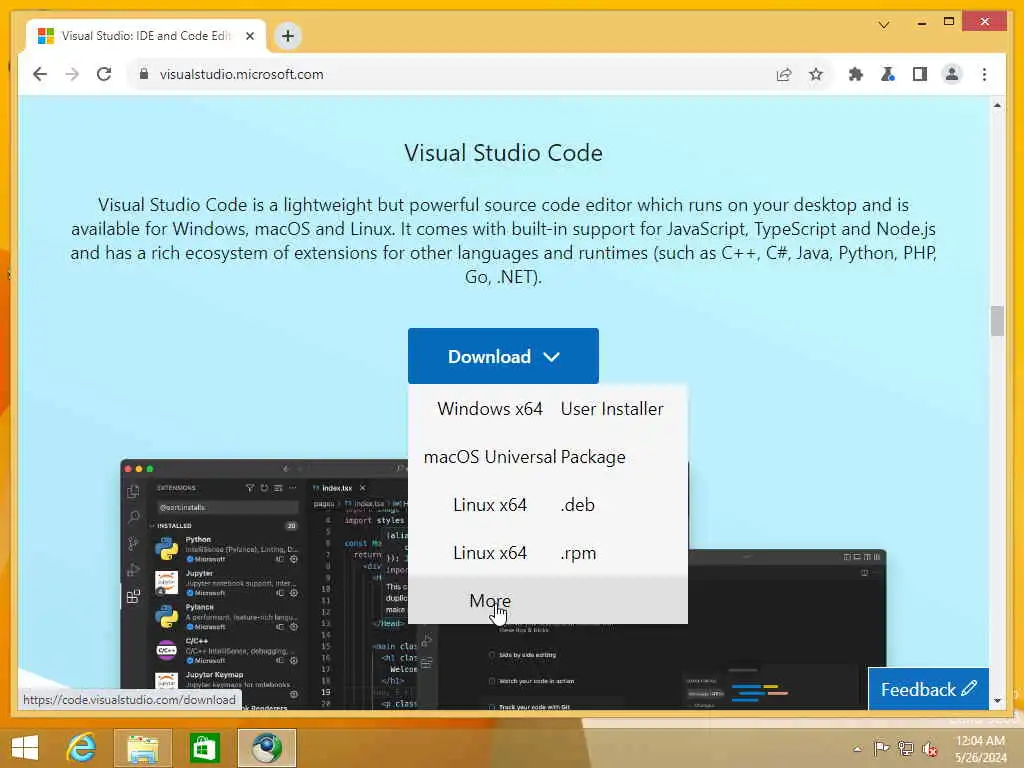Image resolution: width=1024 pixels, height=768 pixels.
Task: Open the tab search chevron
Action: 884,25
